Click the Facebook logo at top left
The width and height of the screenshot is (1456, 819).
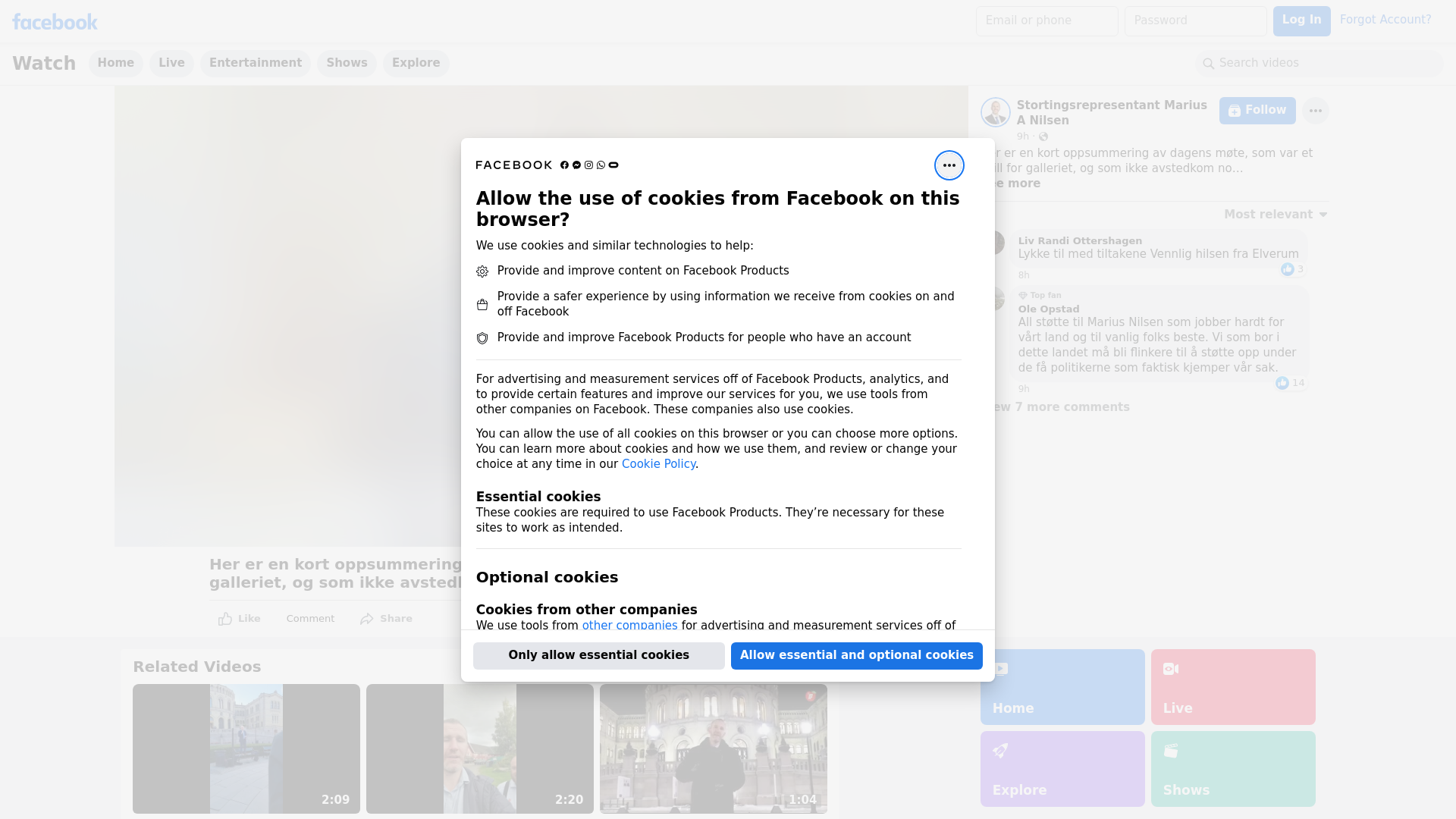pyautogui.click(x=55, y=22)
